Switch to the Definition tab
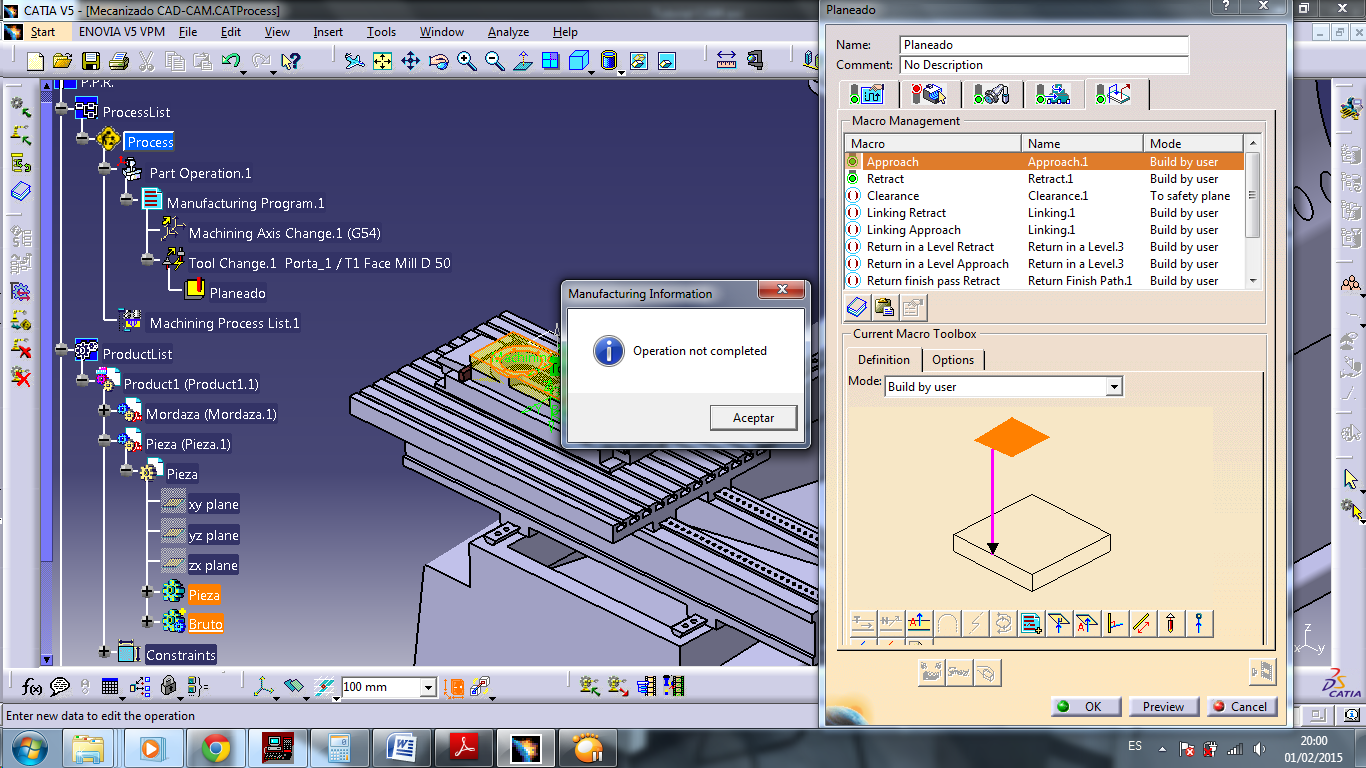The height and width of the screenshot is (768, 1366). click(884, 360)
